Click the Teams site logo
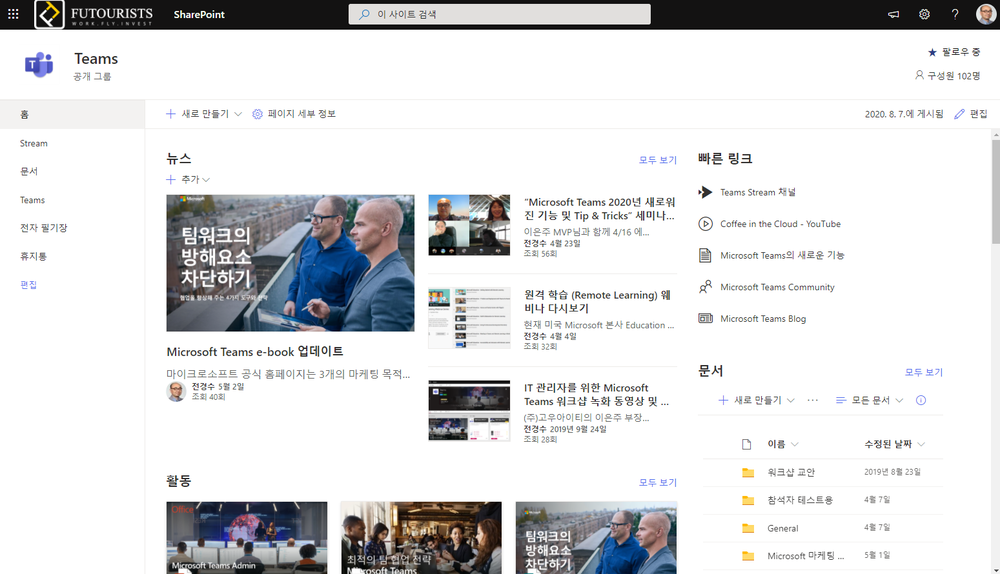This screenshot has width=1000, height=574. 39,66
